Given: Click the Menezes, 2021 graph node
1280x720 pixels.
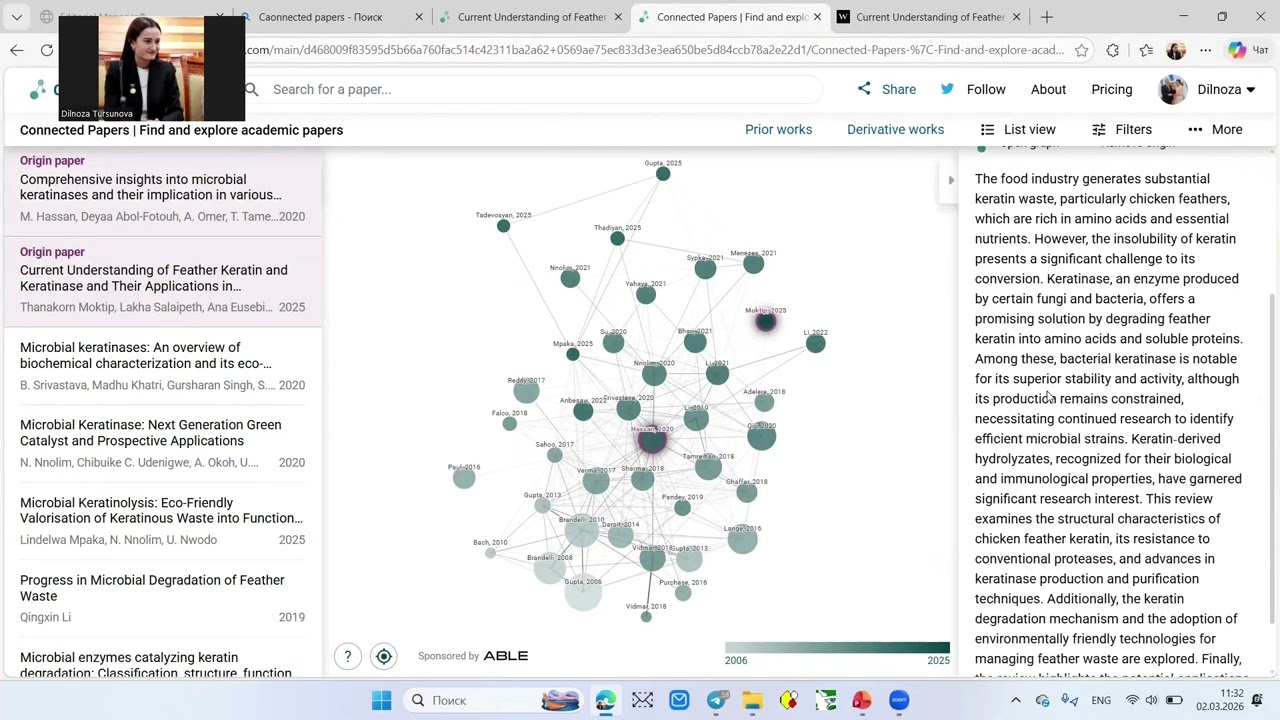Looking at the screenshot, I should pyautogui.click(x=754, y=264).
